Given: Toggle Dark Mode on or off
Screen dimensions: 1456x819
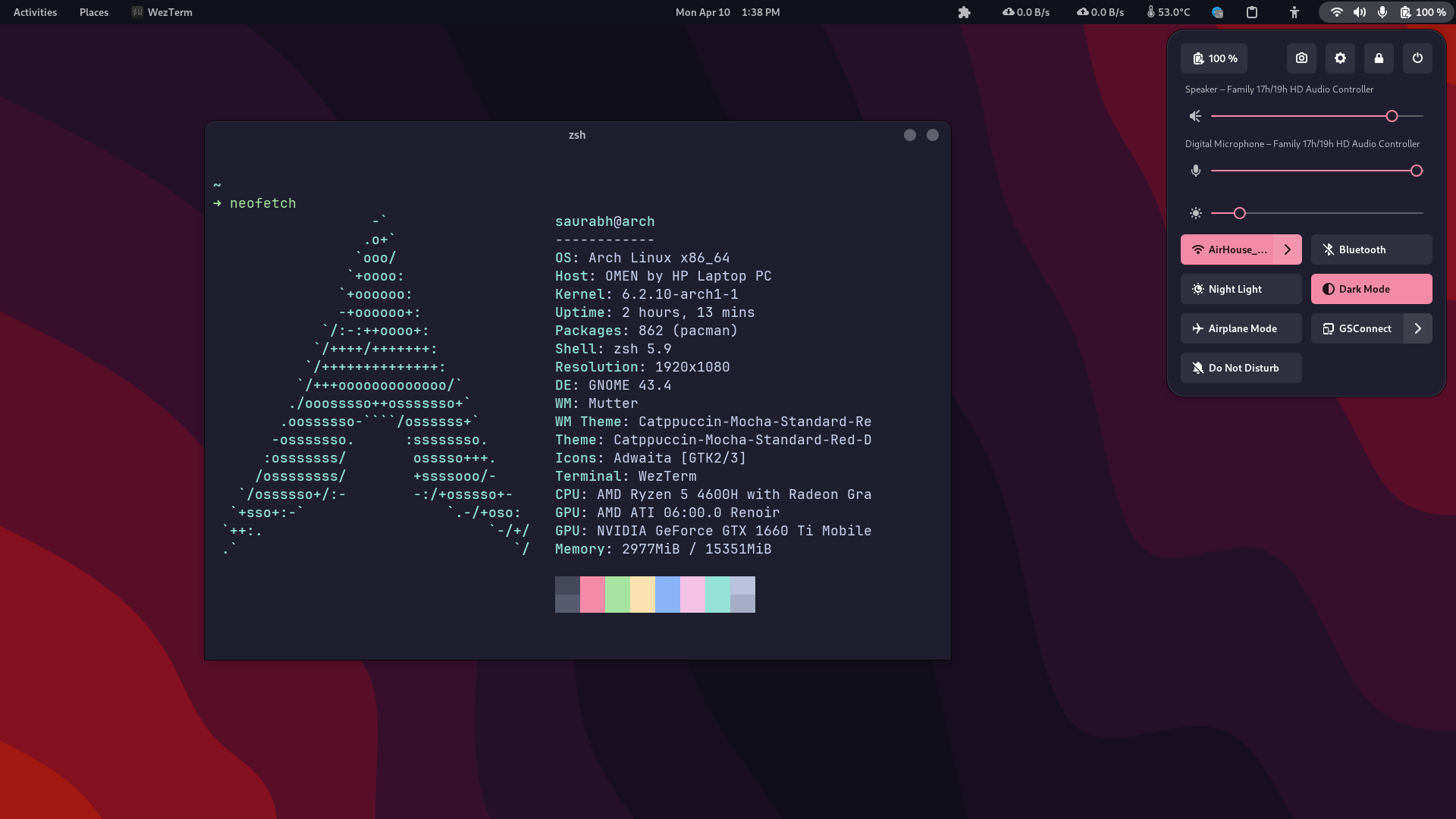Looking at the screenshot, I should [1371, 288].
